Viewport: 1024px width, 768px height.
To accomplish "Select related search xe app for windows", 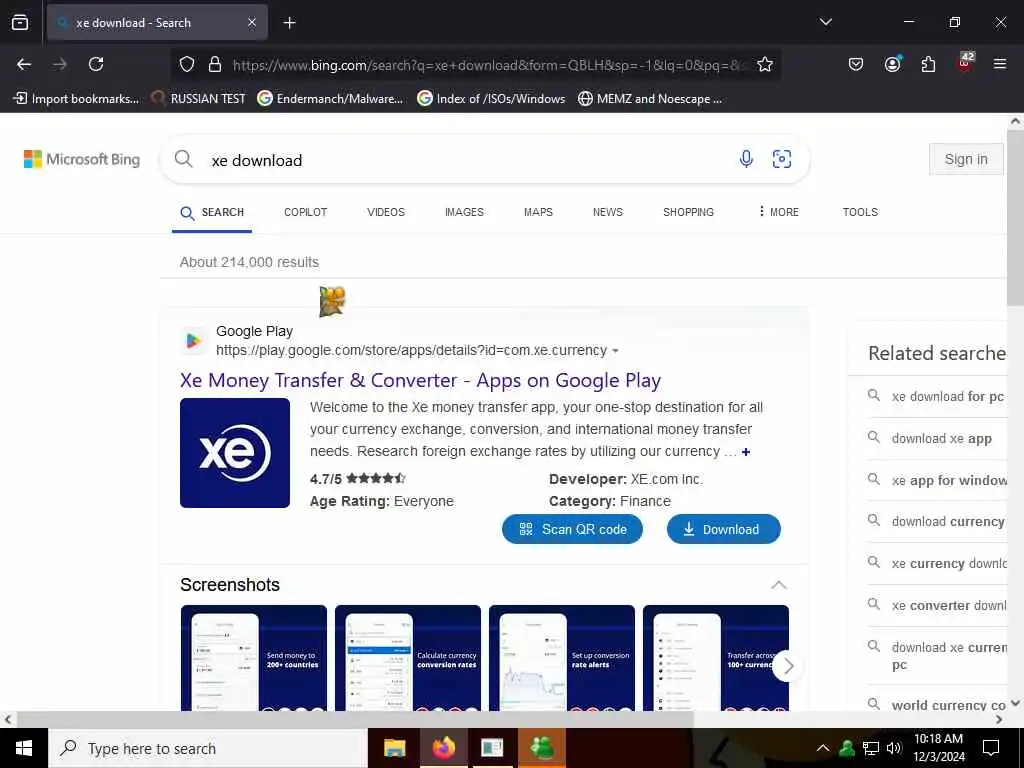I will [949, 481].
